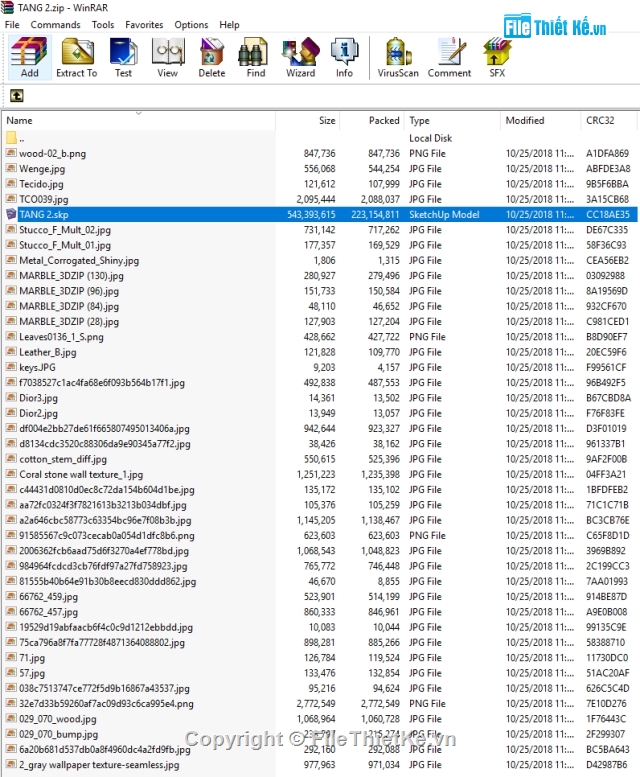
Task: Sort by Type column header
Action: coord(452,120)
